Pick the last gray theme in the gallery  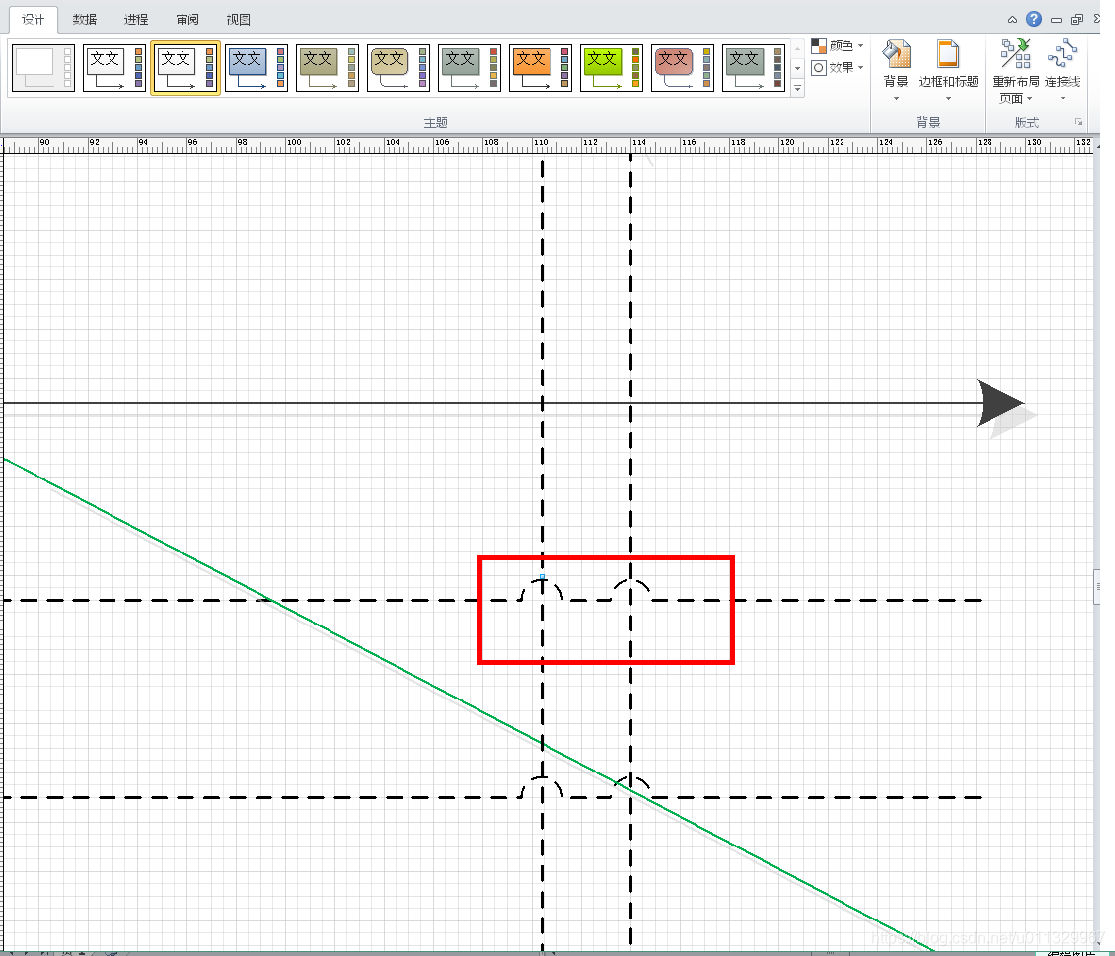[754, 68]
